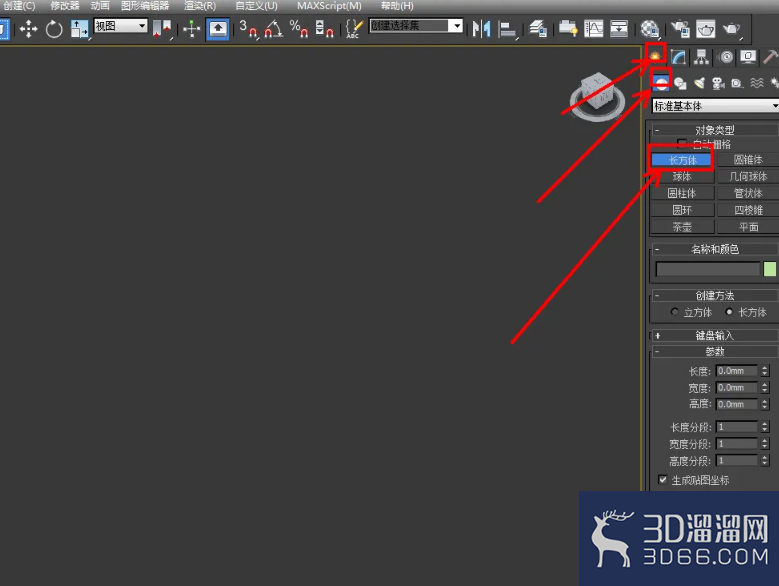
Task: Click the Use Pivot Point Center icon
Action: coord(161,29)
